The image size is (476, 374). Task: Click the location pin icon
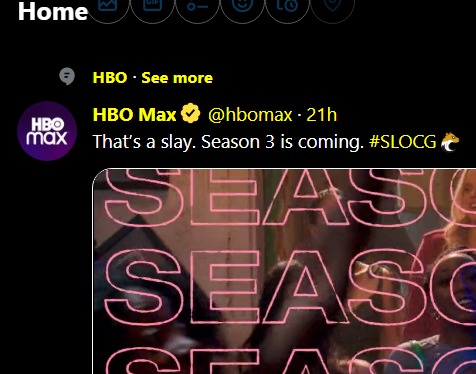coord(332,4)
